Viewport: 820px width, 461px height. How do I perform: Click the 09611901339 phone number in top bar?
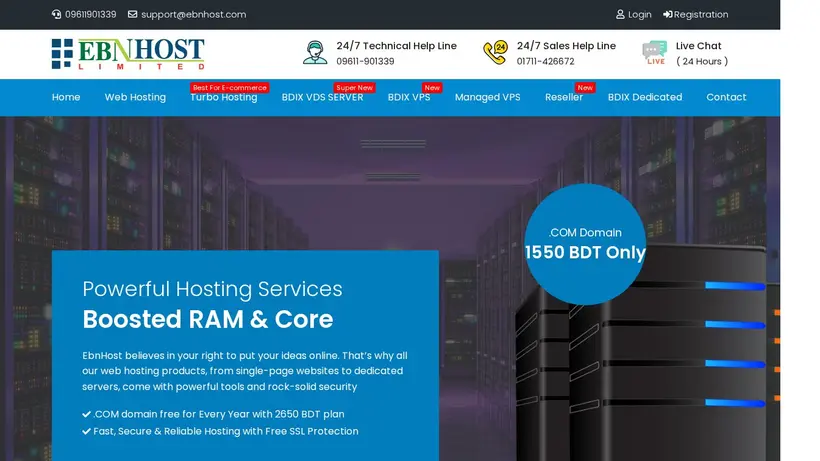(x=90, y=15)
